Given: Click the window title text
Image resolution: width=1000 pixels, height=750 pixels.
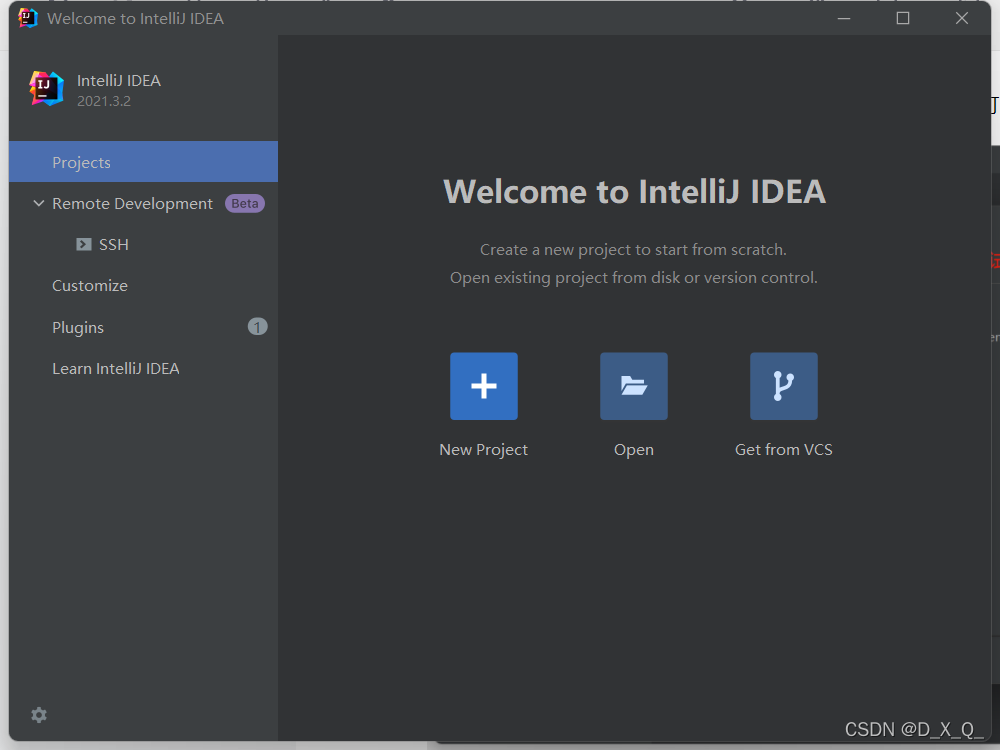Looking at the screenshot, I should (x=135, y=18).
